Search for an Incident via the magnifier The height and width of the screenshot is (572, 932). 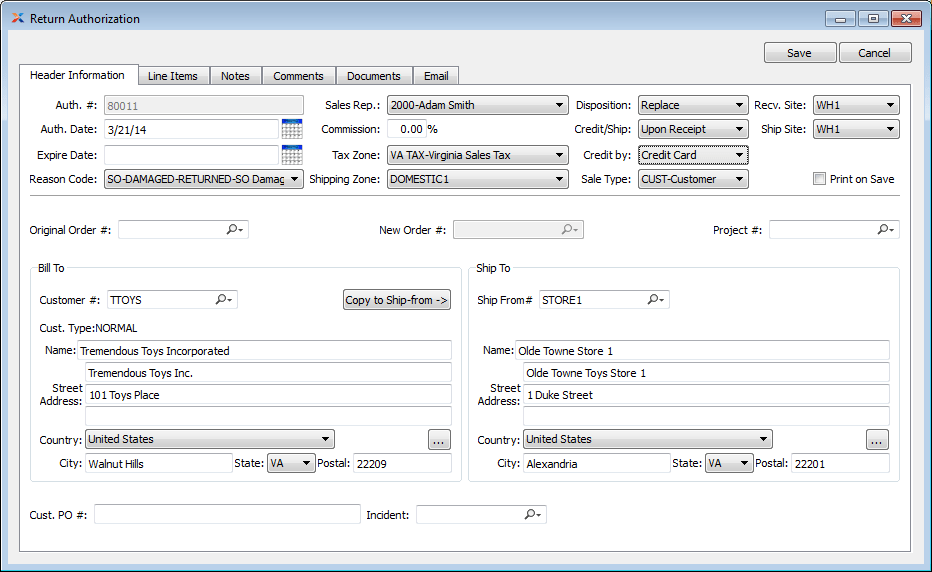(x=533, y=514)
